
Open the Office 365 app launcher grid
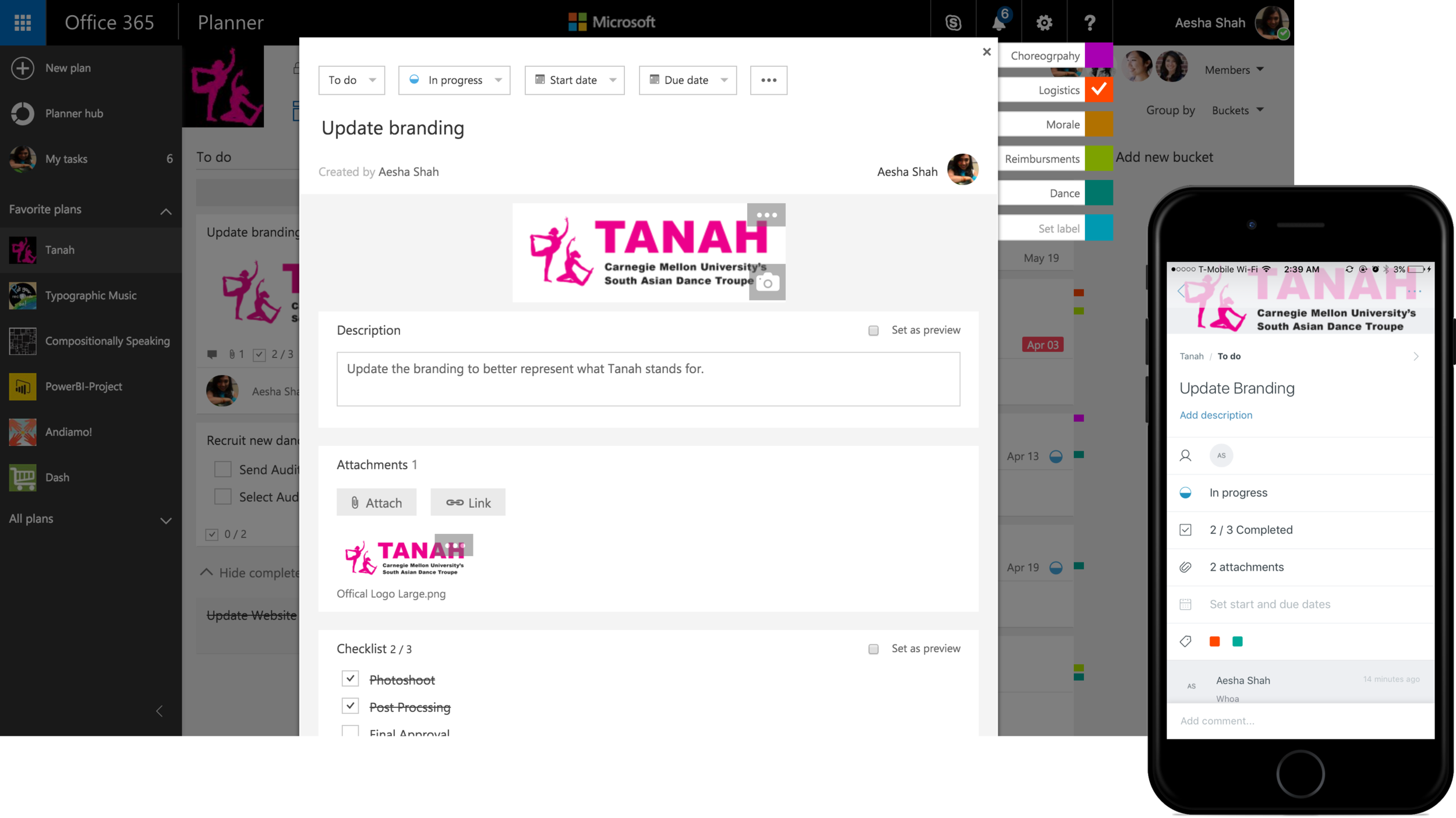click(23, 22)
